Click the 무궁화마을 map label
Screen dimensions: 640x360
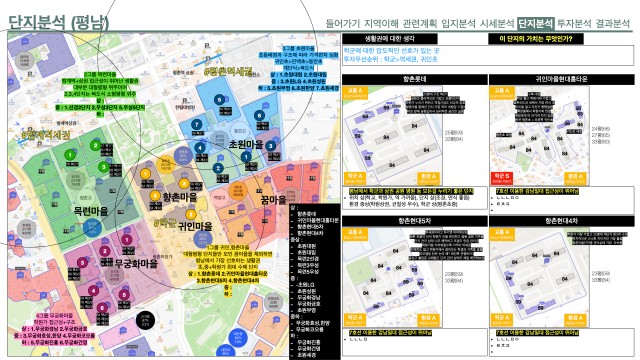point(136,263)
